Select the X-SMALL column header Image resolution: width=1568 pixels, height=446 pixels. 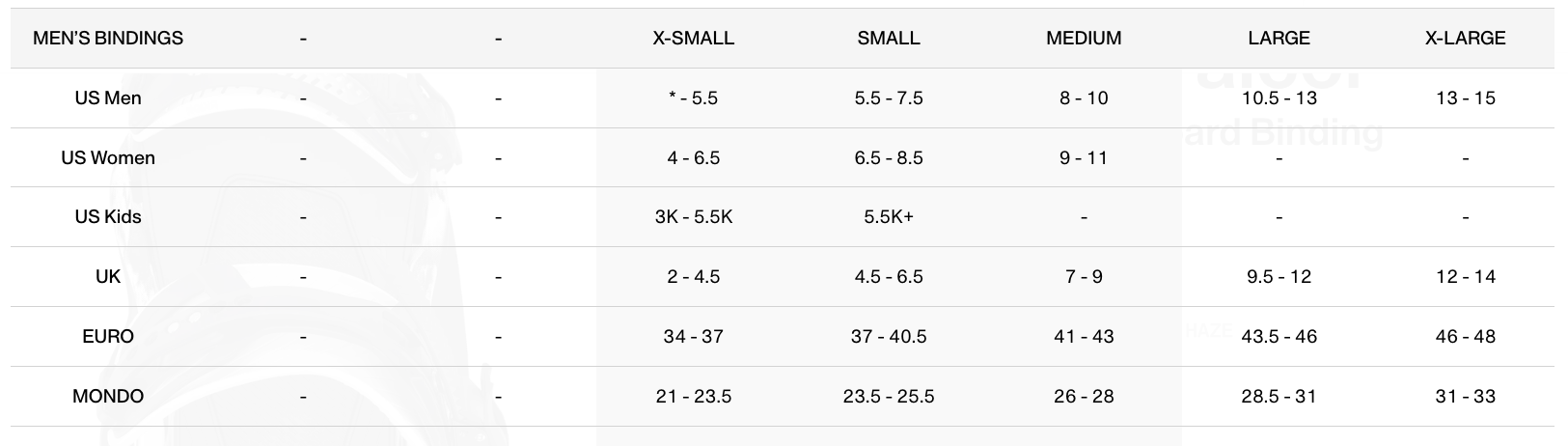[693, 39]
